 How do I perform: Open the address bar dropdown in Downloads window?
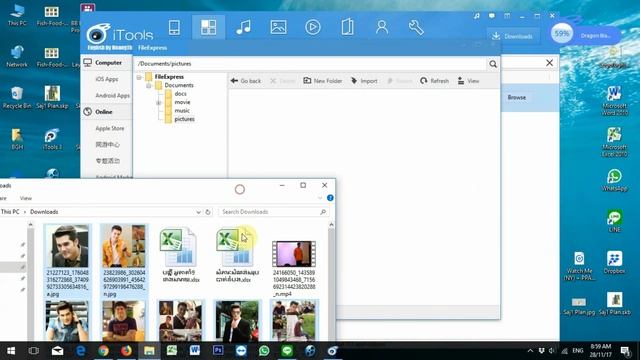click(x=198, y=212)
